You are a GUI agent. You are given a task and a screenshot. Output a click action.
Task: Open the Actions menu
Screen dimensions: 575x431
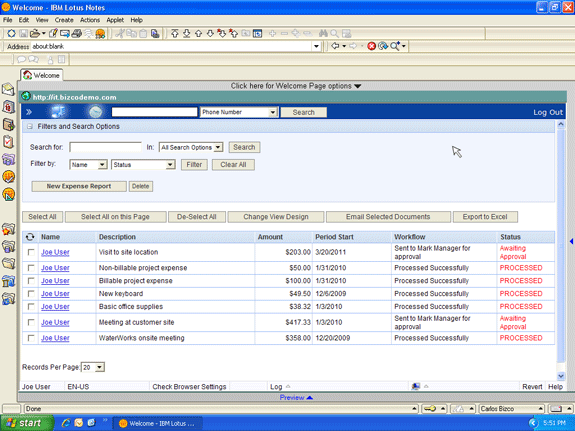coord(90,20)
